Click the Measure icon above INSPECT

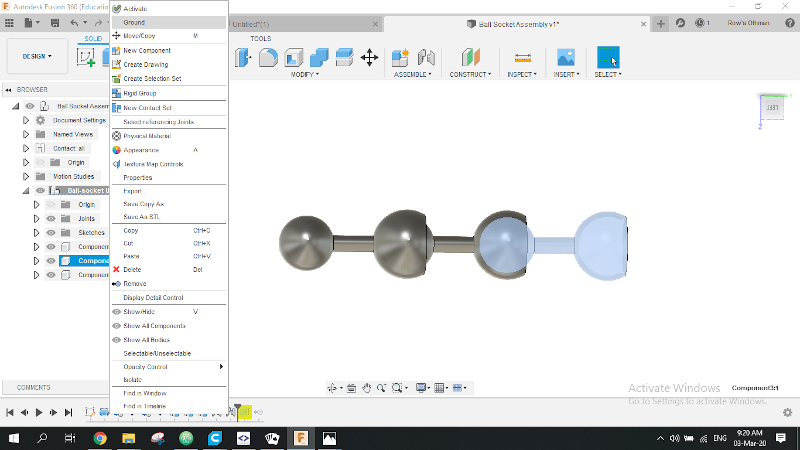click(522, 57)
